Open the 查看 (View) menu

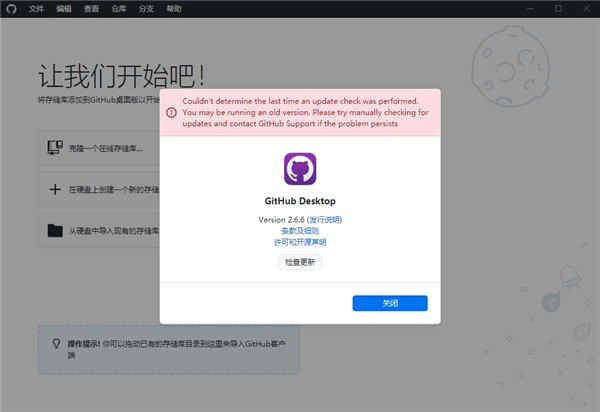click(x=91, y=9)
